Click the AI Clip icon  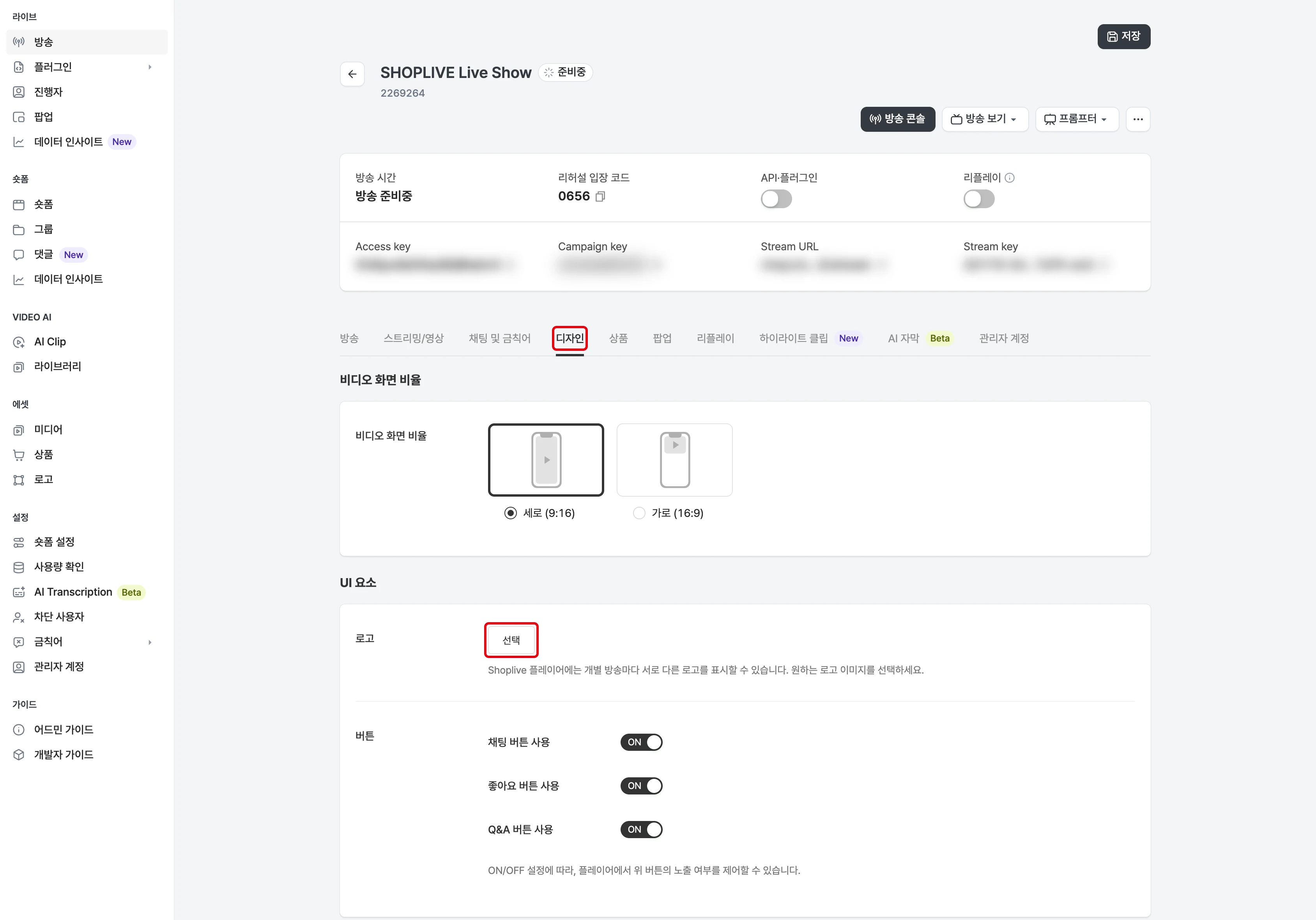point(19,342)
